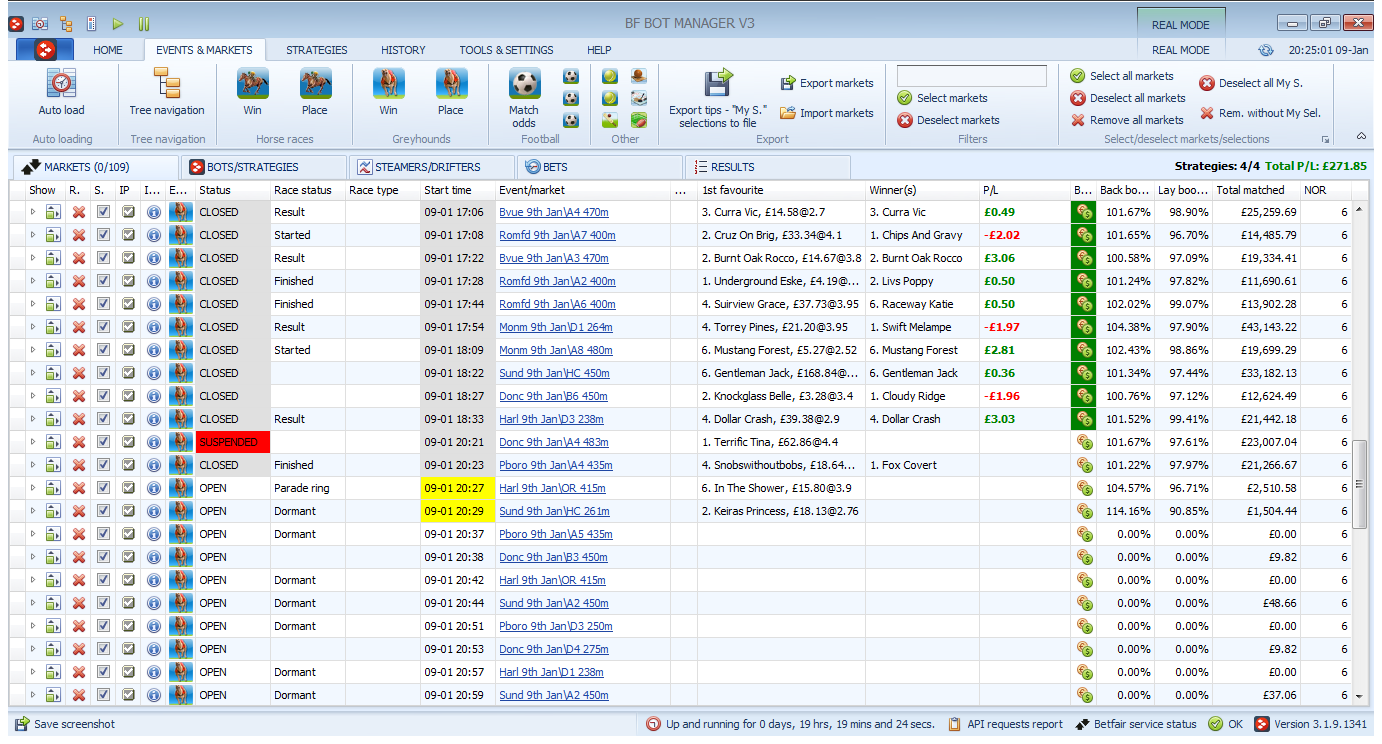This screenshot has width=1382, height=744.
Task: Open Donc 9th Jan\D4 275m market link
Action: point(554,649)
